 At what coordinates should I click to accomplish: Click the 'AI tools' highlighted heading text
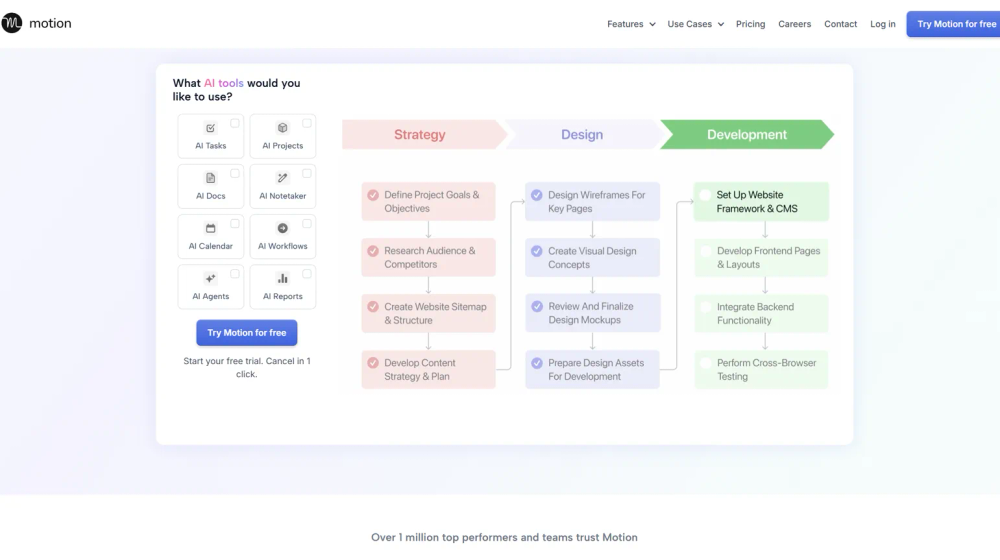coord(223,83)
